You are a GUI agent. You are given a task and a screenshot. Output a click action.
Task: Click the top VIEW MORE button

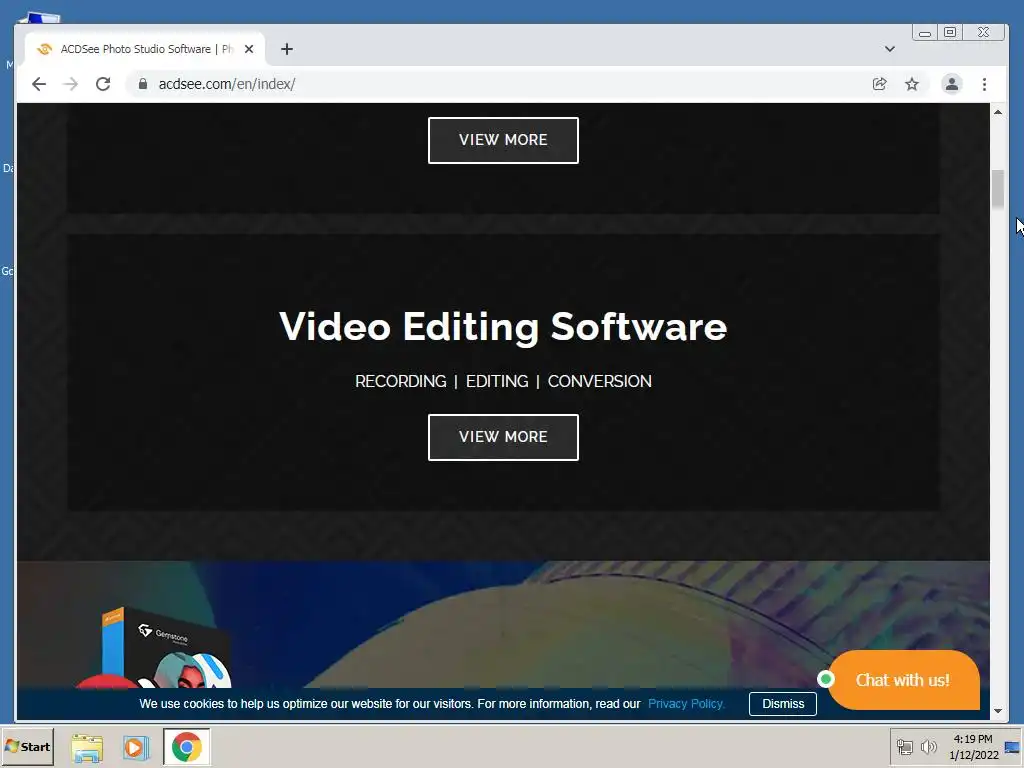pos(503,140)
